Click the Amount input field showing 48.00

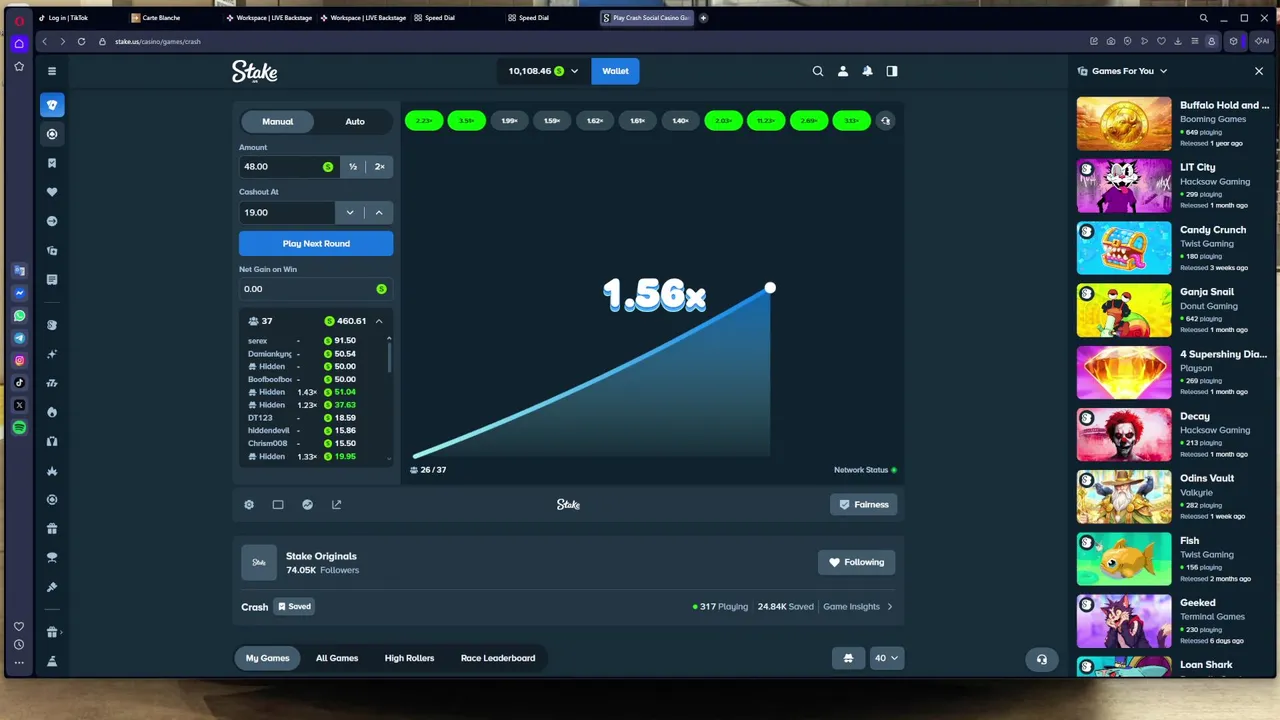tap(290, 167)
